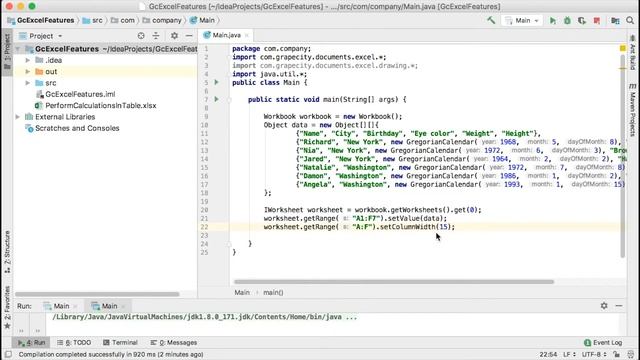Open the Maven Projects side panel

pos(632,110)
